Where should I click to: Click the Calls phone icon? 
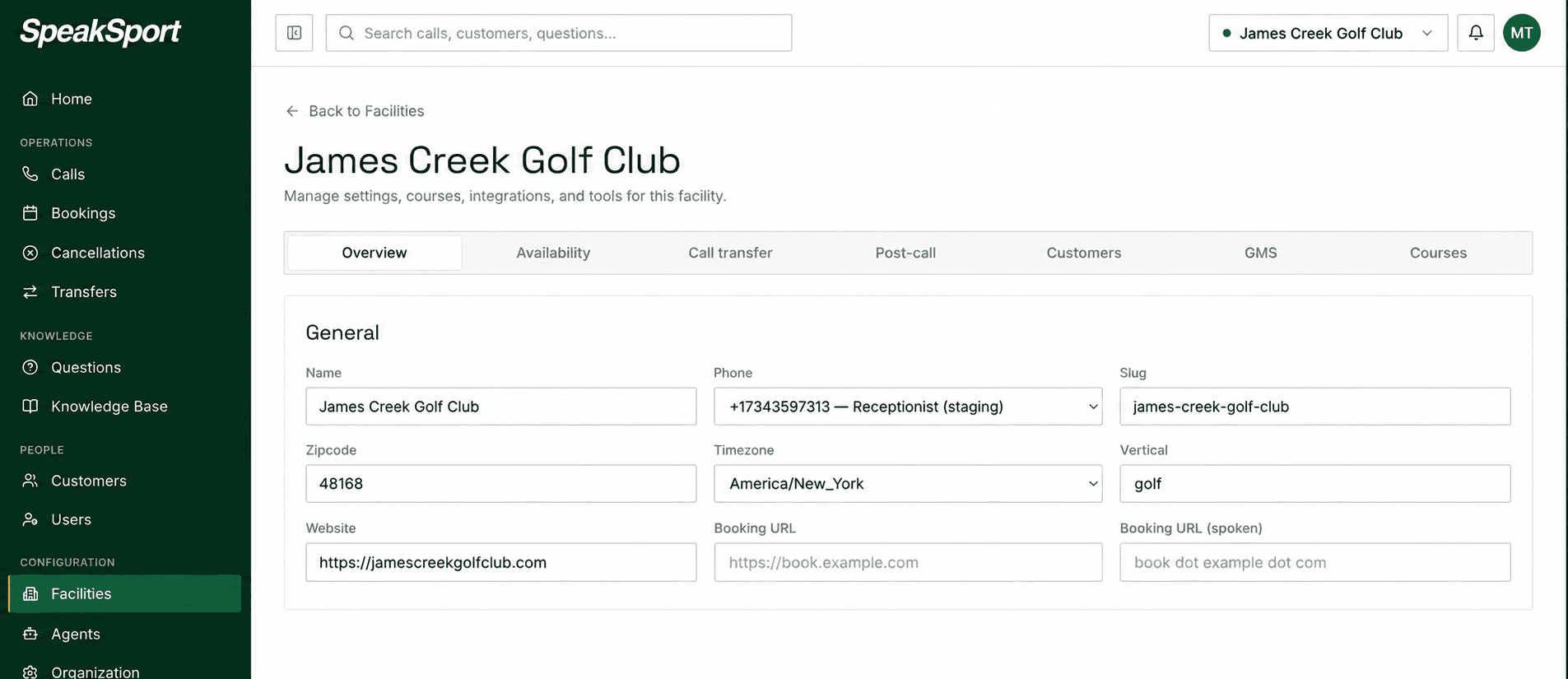30,174
